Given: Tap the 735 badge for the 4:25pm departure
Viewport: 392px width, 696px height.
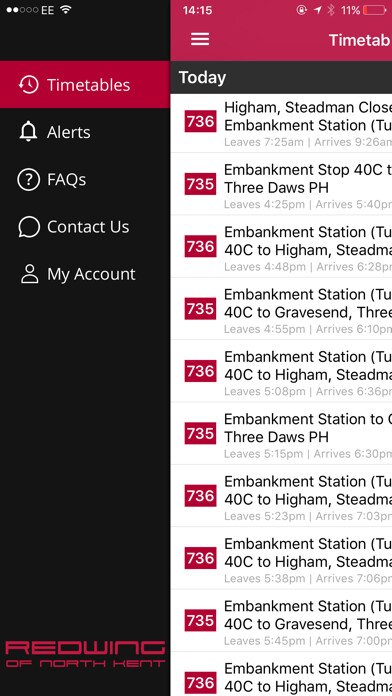Looking at the screenshot, I should (200, 184).
